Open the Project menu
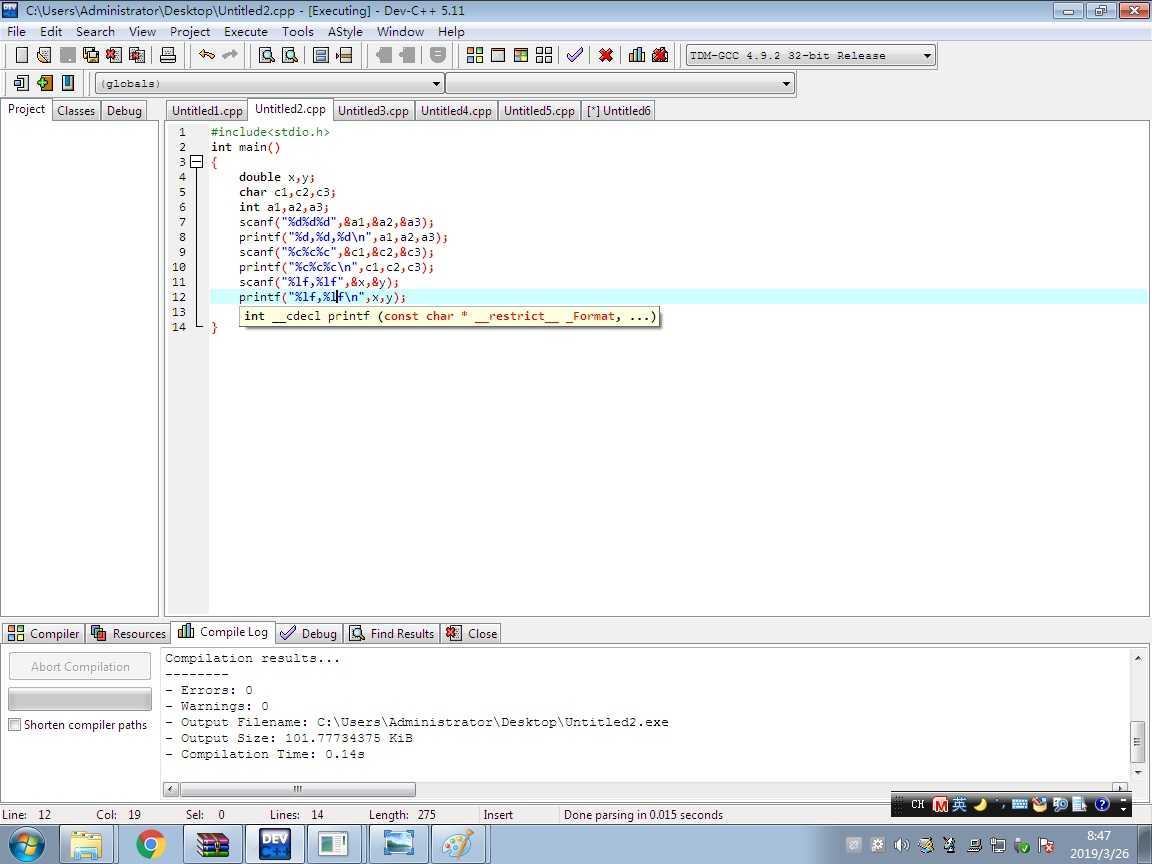The height and width of the screenshot is (864, 1152). 190,32
